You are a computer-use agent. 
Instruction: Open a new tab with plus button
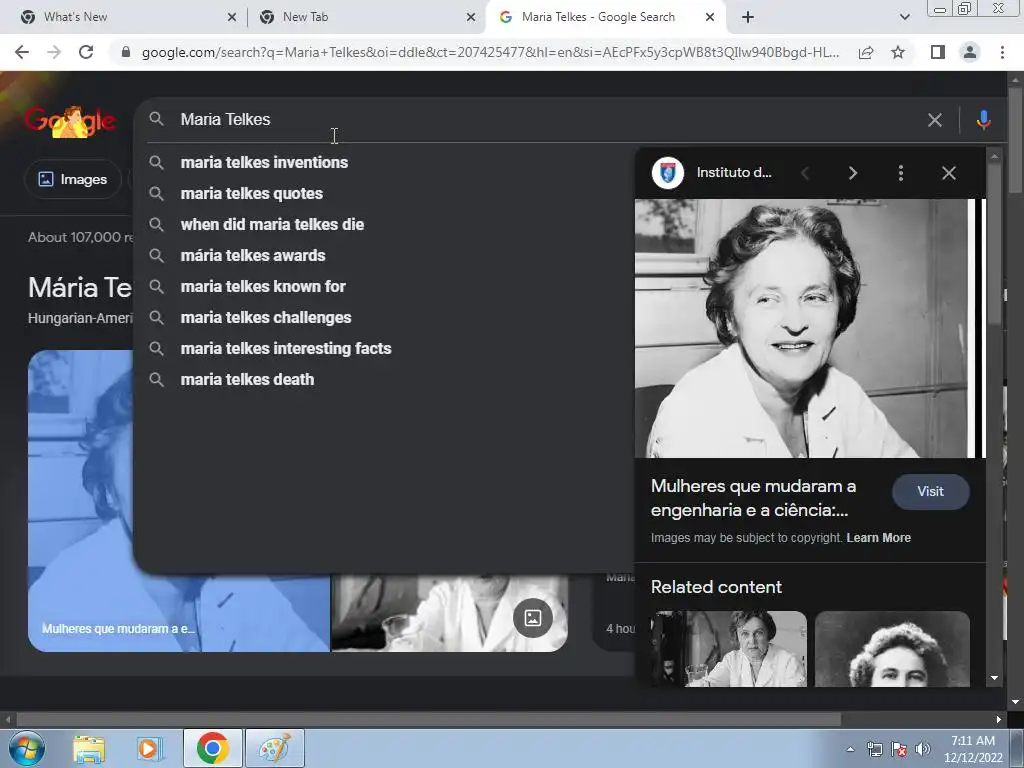[748, 17]
